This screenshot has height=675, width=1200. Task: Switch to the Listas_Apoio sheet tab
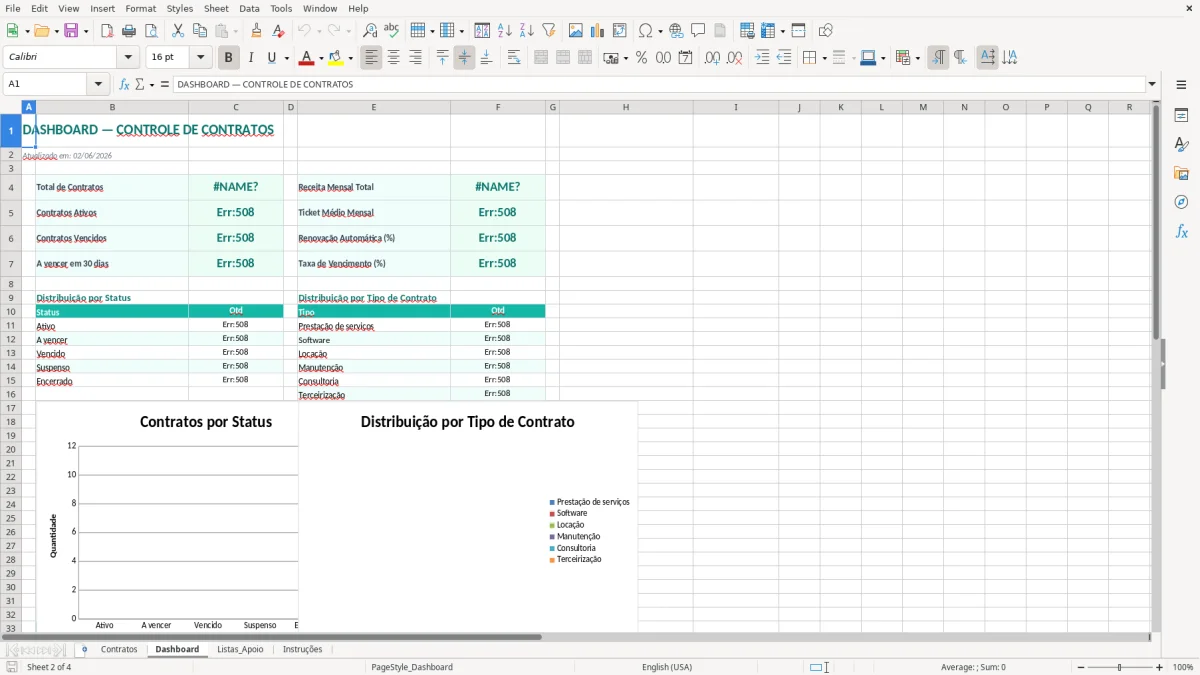pos(240,649)
